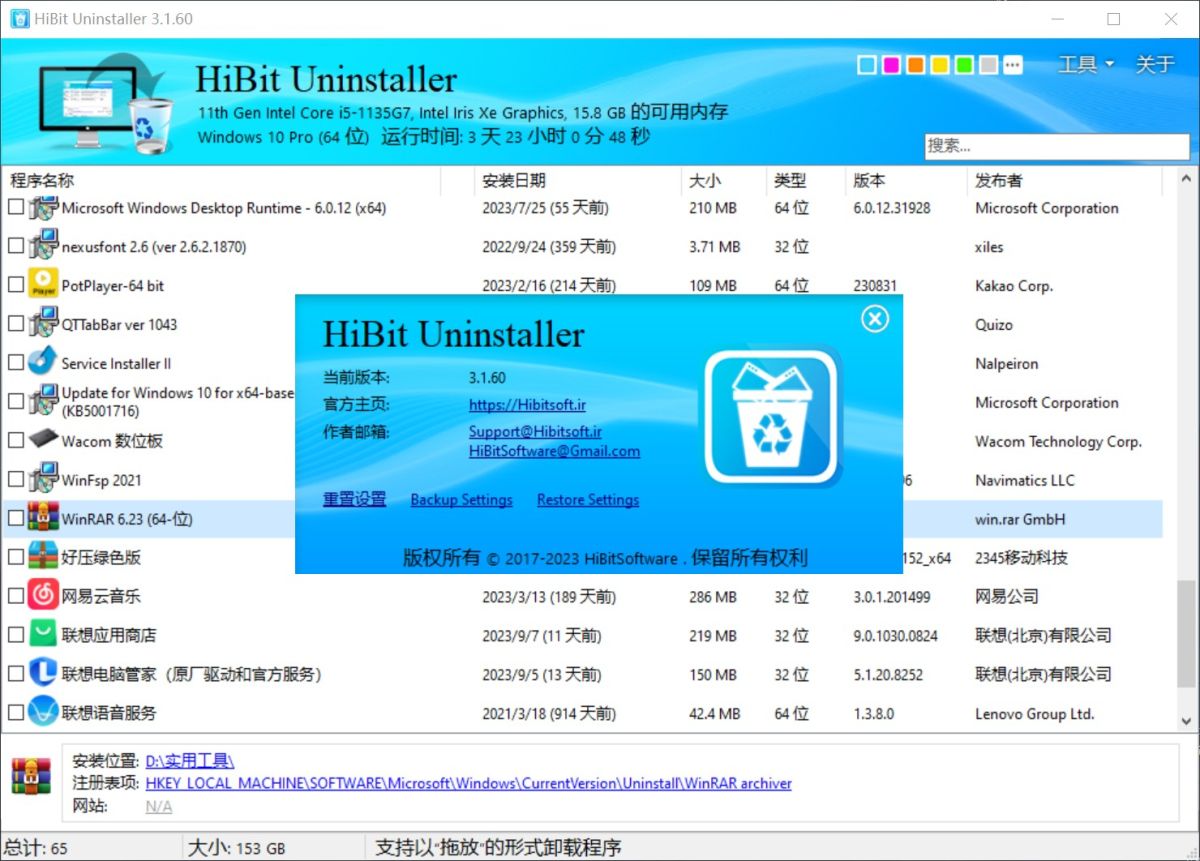Check the Microsoft Windows Desktop Runtime checkbox
Image resolution: width=1200 pixels, height=861 pixels.
click(16, 208)
